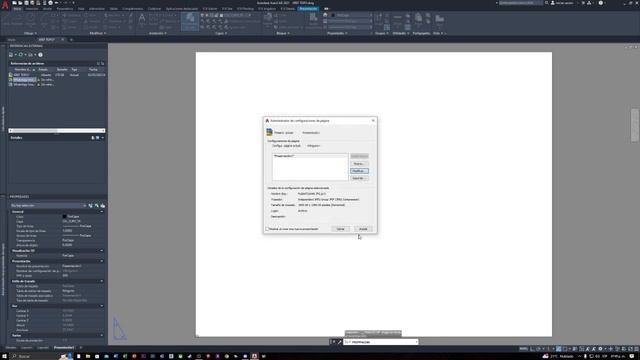This screenshot has height=360, width=640.
Task: Click the Open file quick access icon
Action: (20, 3)
